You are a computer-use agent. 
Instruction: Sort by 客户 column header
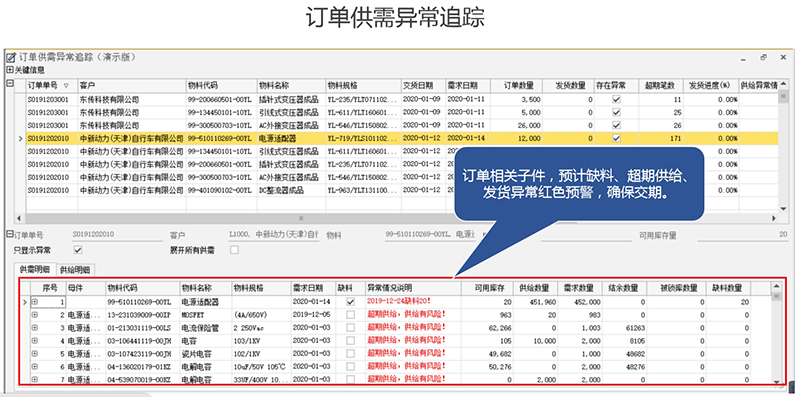pos(131,85)
